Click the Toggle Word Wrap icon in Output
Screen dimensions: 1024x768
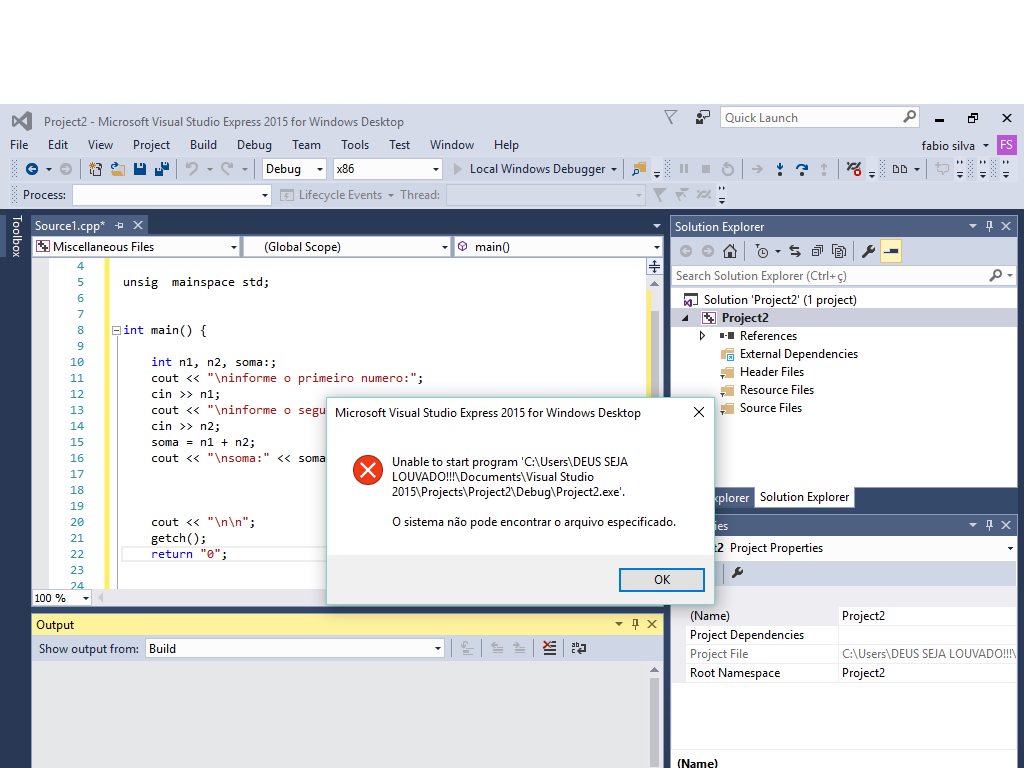[x=579, y=648]
